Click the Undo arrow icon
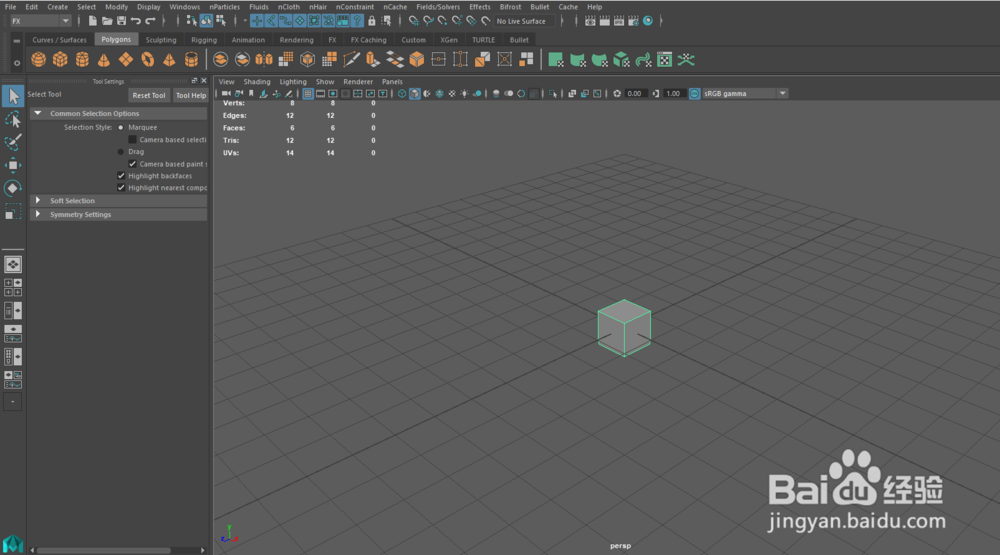This screenshot has height=555, width=1000. tap(136, 21)
